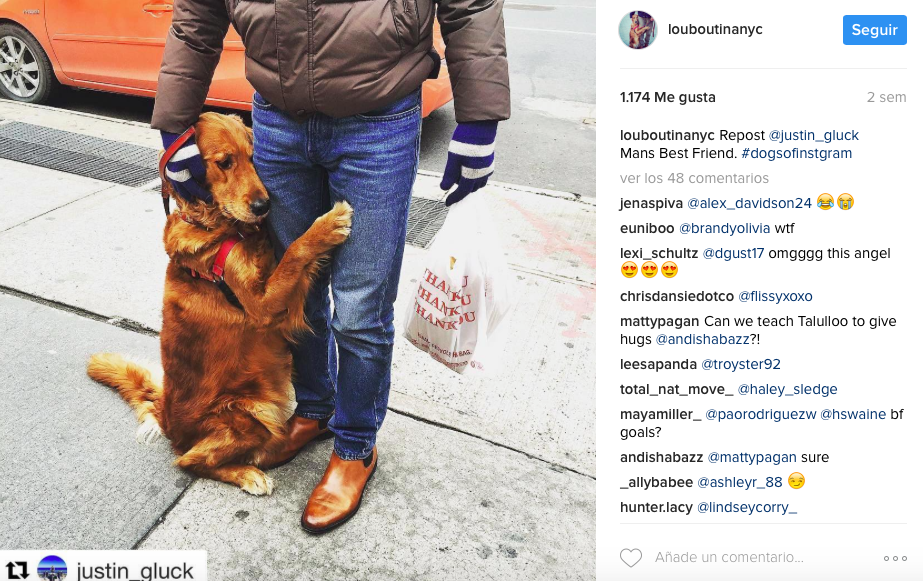Open louboutinanyc profile picture avatar
The width and height of the screenshot is (923, 581).
pos(638,29)
